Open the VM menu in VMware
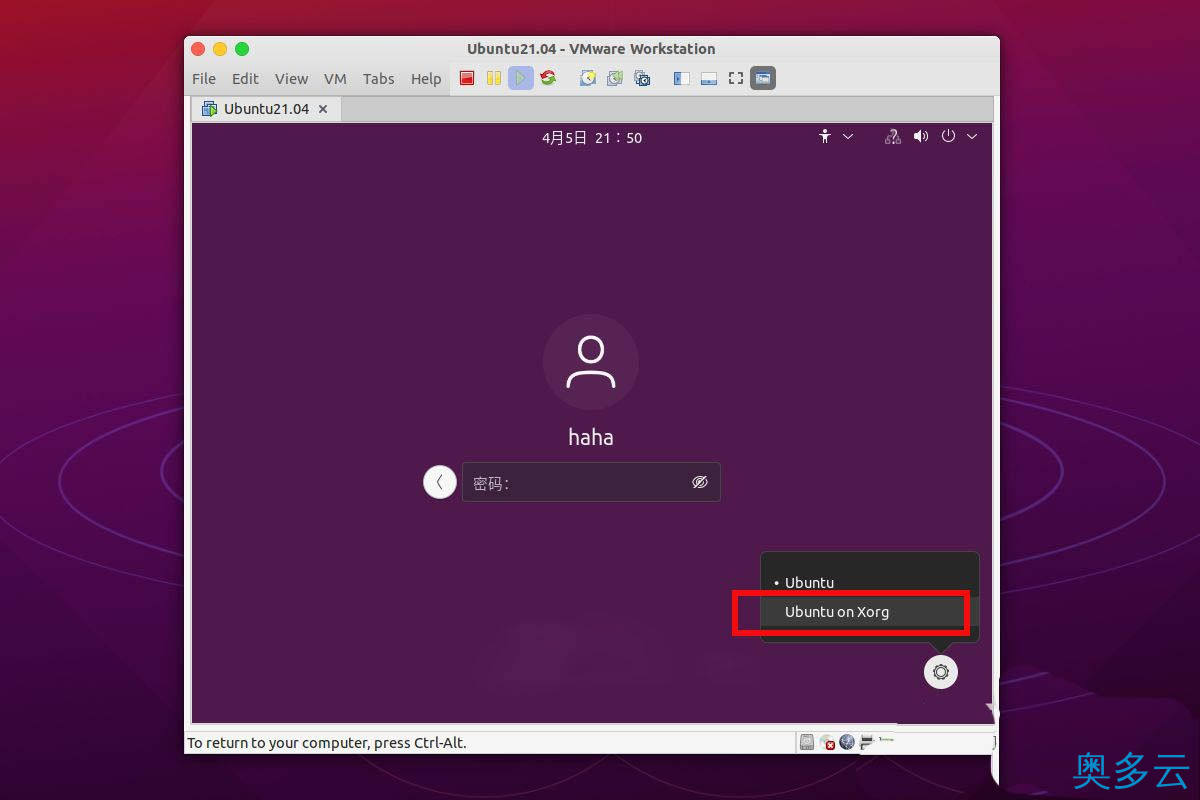Viewport: 1200px width, 800px height. tap(334, 78)
